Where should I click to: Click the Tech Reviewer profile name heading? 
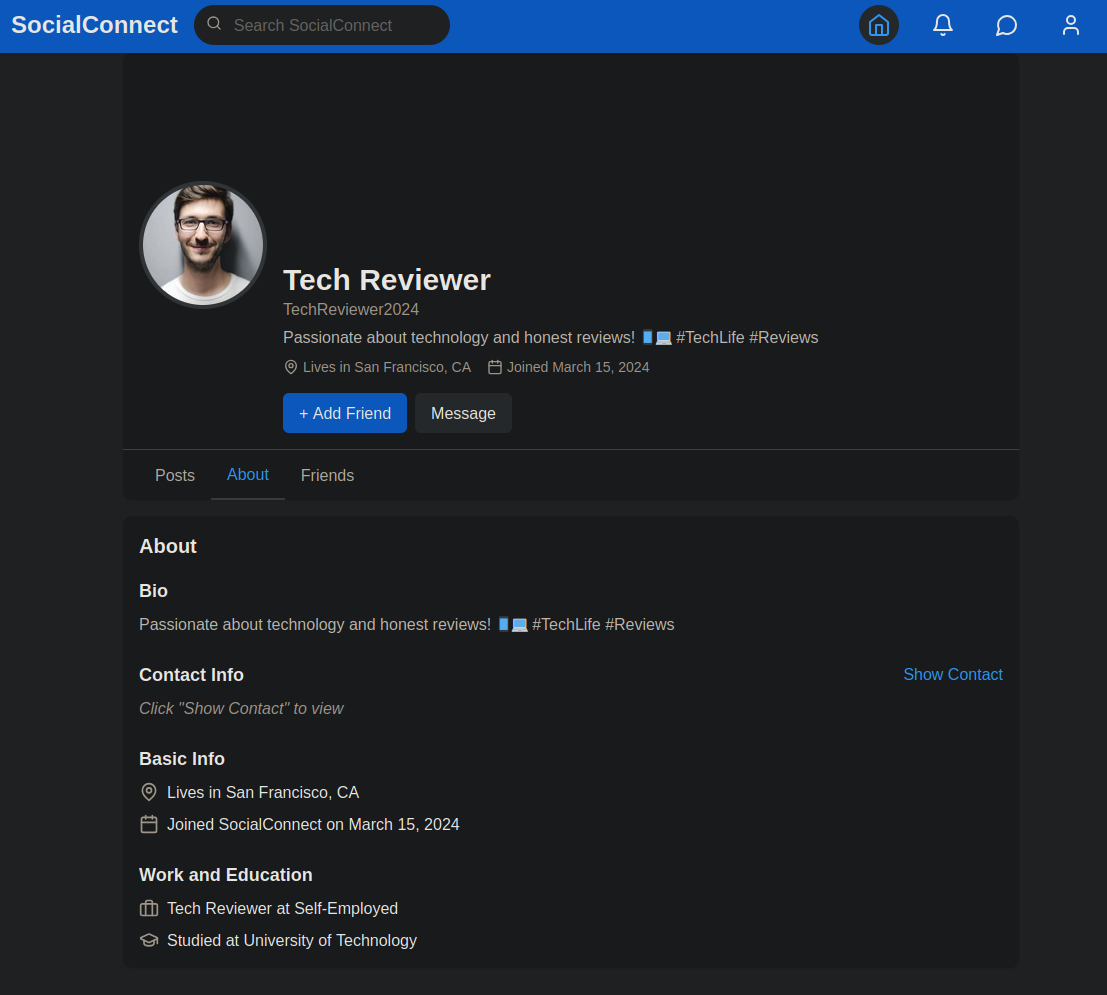(x=386, y=280)
